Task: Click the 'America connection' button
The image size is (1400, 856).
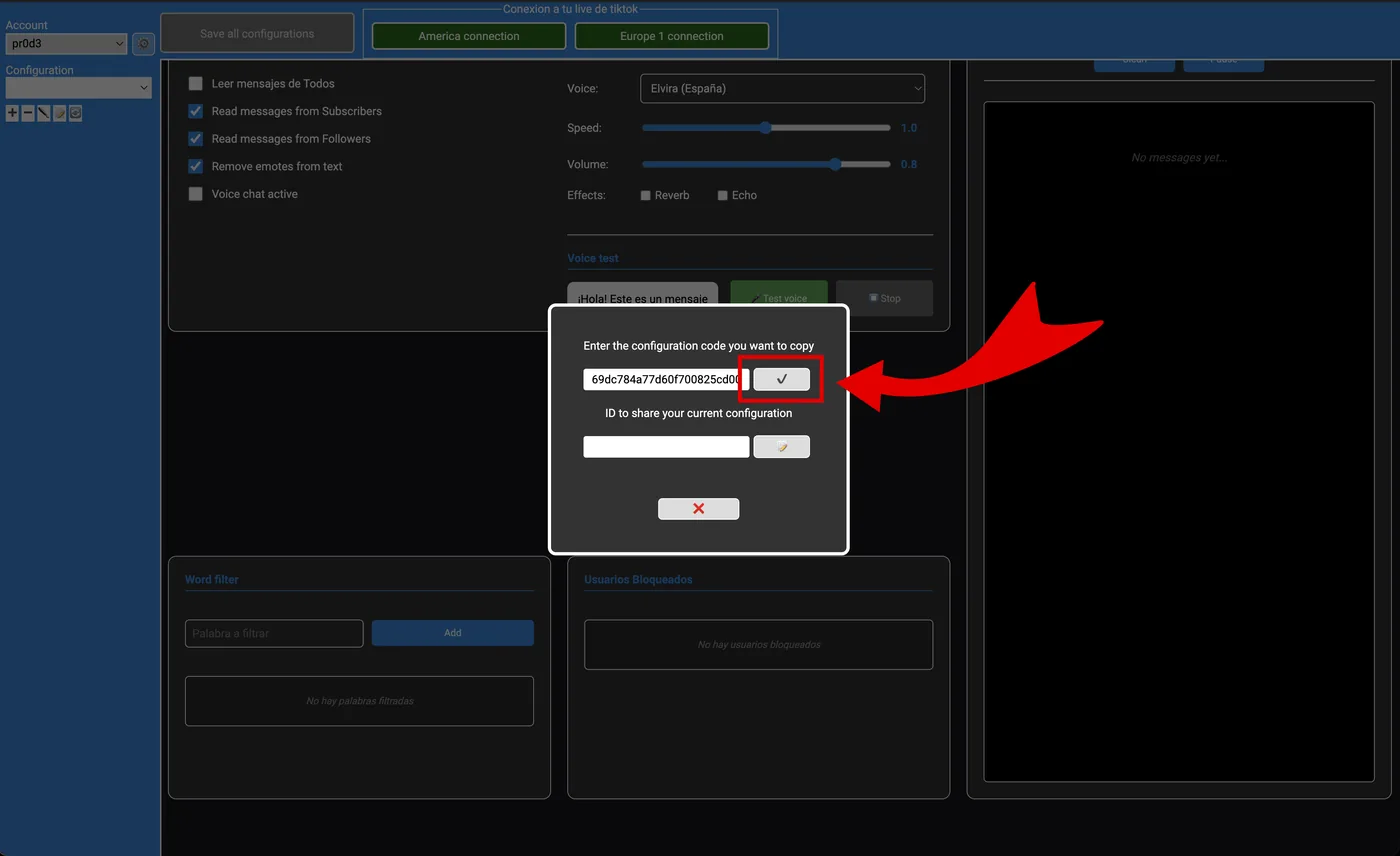Action: coord(469,36)
